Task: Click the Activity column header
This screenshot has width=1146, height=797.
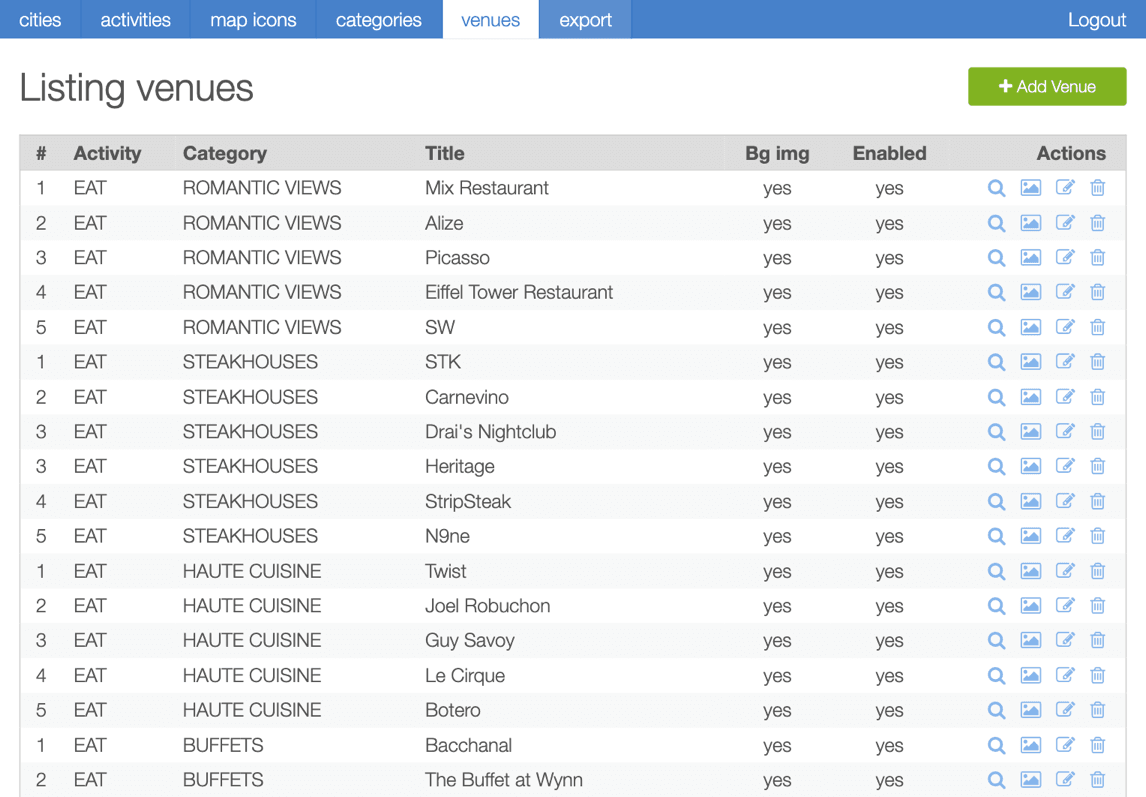Action: click(x=107, y=154)
